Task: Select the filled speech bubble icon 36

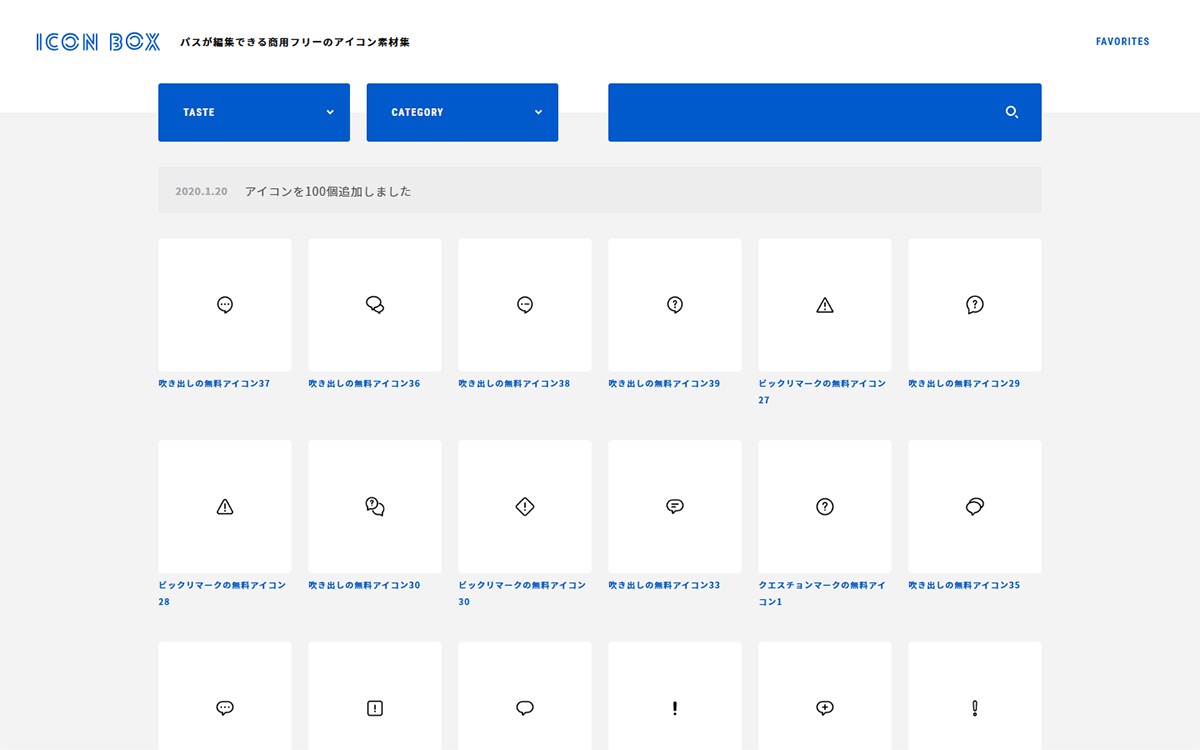Action: click(374, 304)
